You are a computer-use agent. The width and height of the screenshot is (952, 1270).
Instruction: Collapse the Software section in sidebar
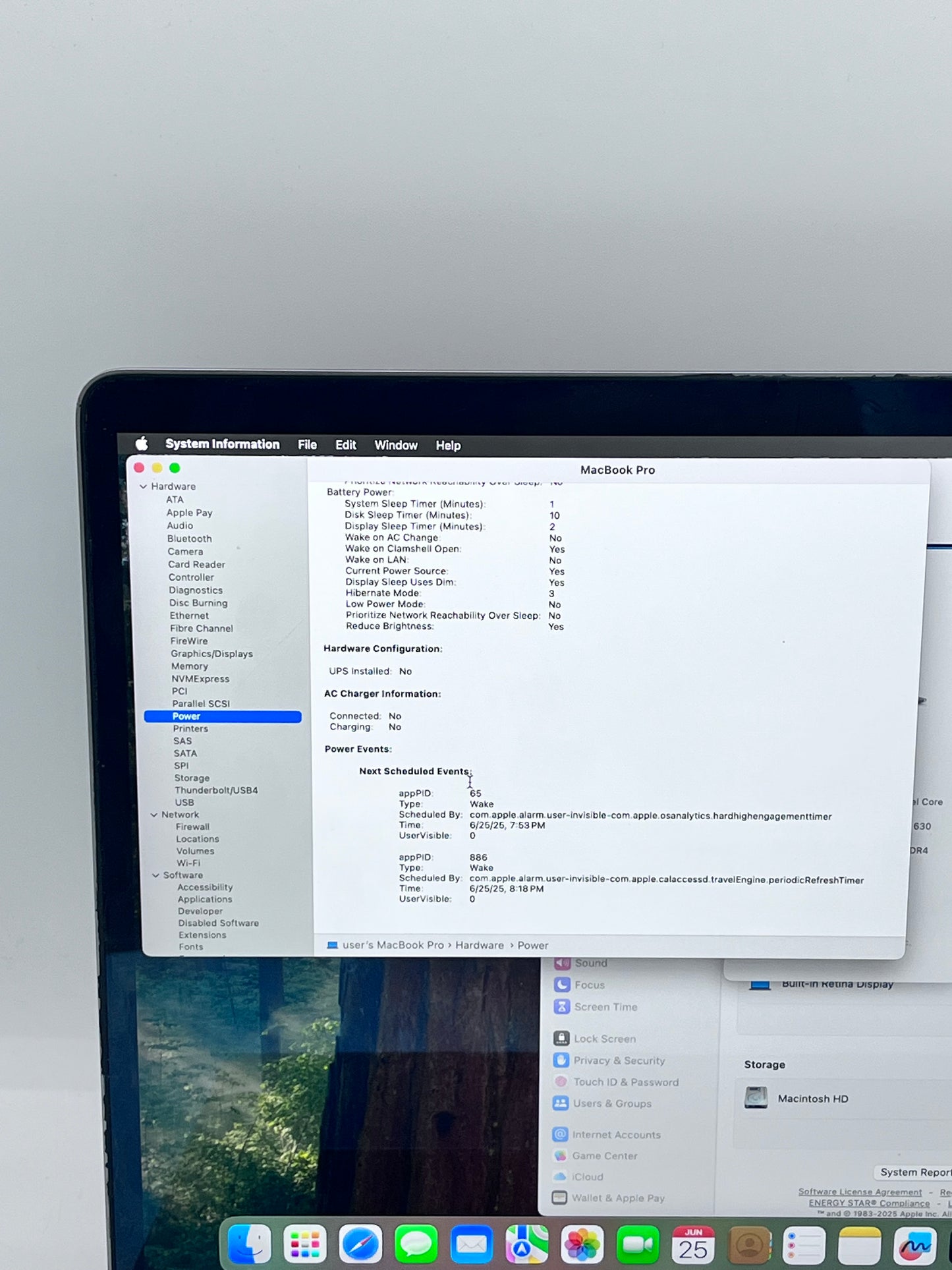[155, 875]
